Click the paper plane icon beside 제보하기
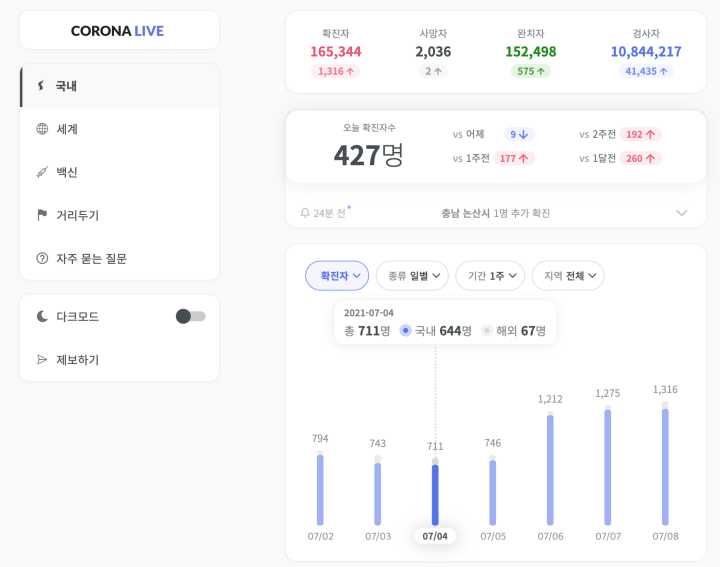 [x=42, y=359]
